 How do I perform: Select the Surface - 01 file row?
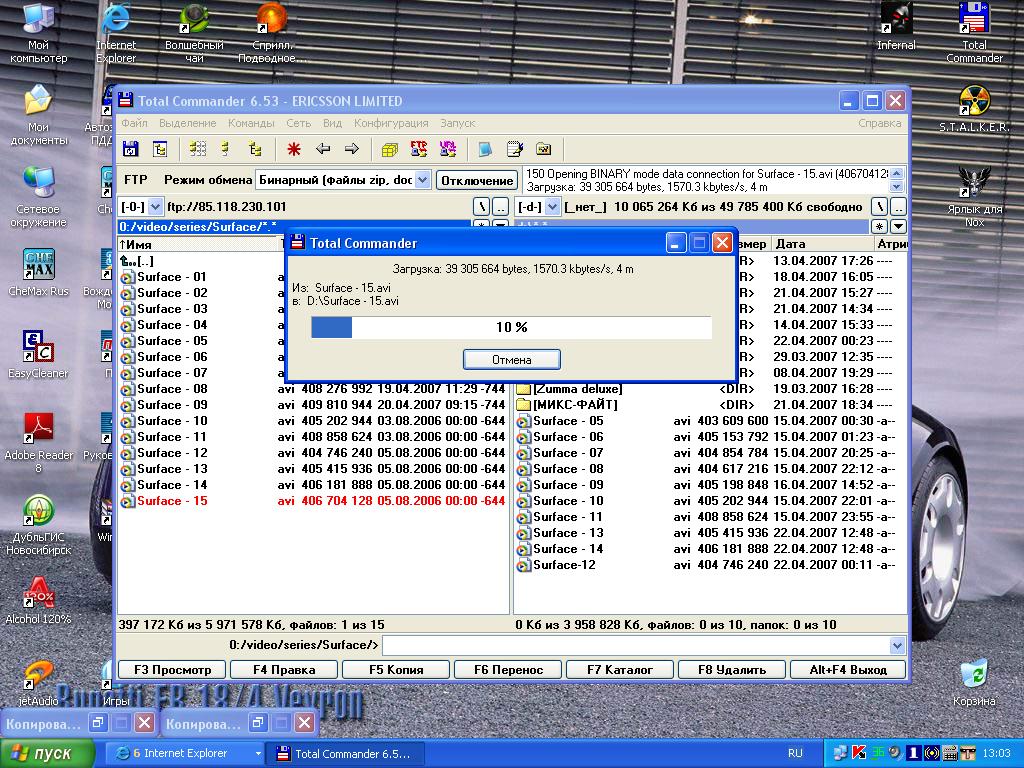click(x=202, y=277)
